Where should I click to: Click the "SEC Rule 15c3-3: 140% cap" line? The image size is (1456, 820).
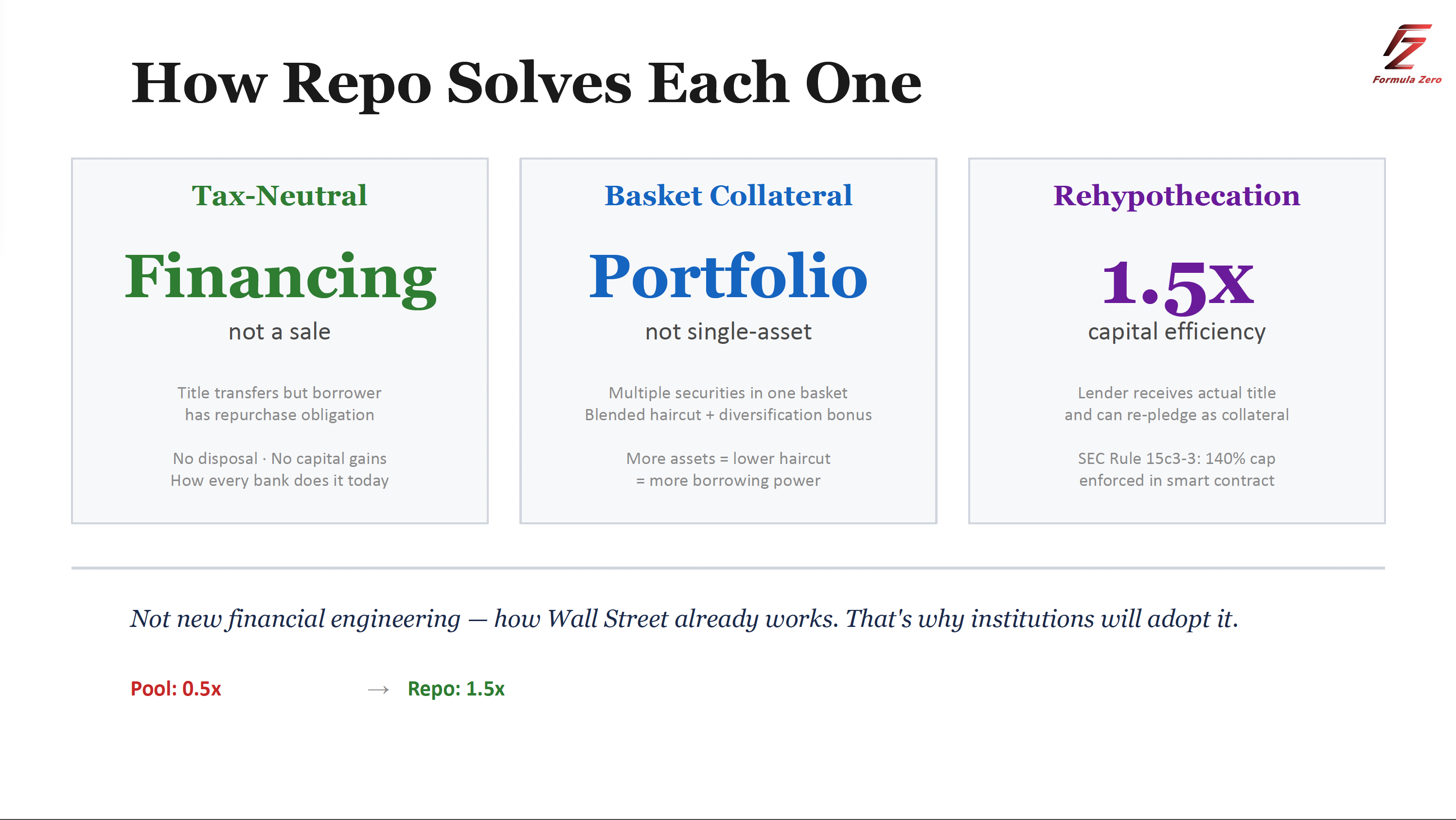click(x=1176, y=458)
